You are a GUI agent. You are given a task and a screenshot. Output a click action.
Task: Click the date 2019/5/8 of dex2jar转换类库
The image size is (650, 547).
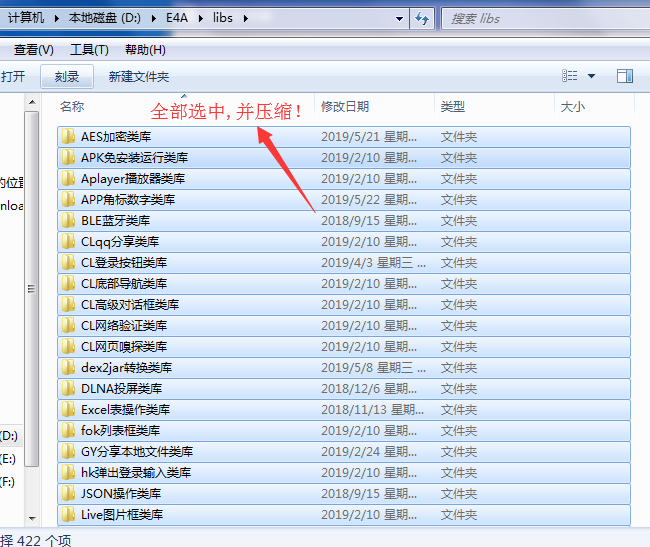(x=373, y=368)
